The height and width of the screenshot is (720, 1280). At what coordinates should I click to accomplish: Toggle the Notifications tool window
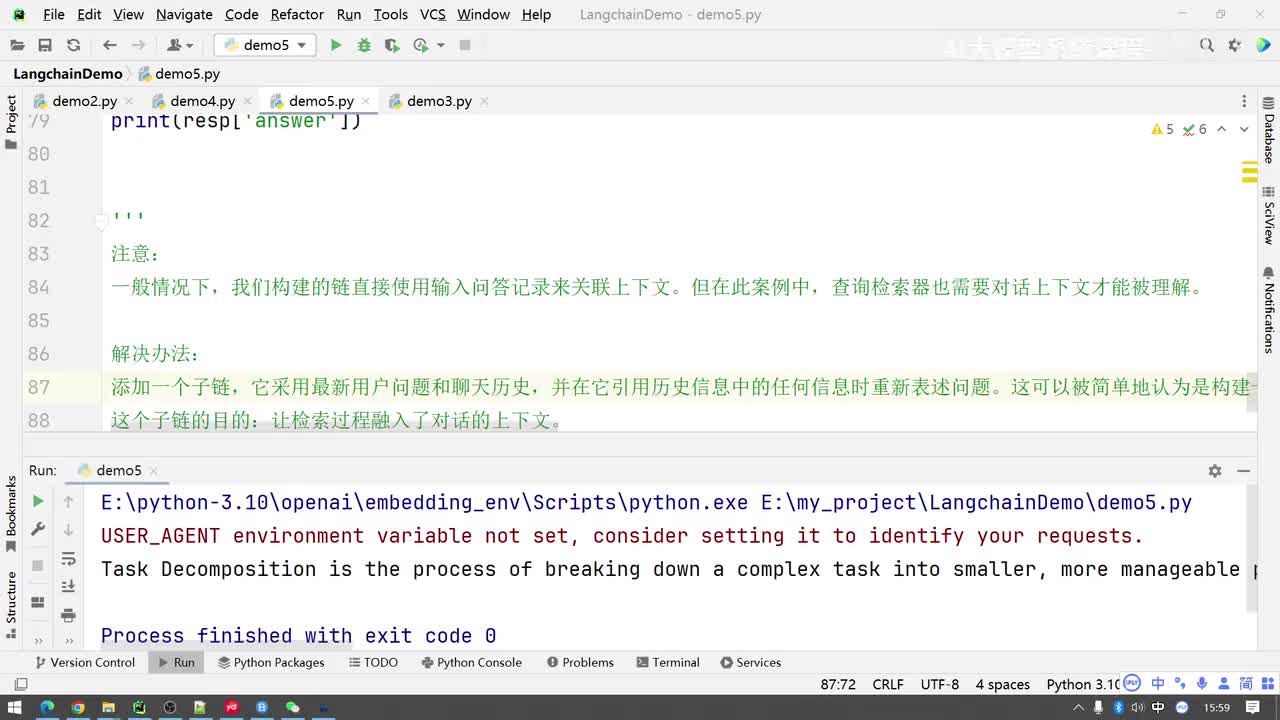click(x=1268, y=310)
